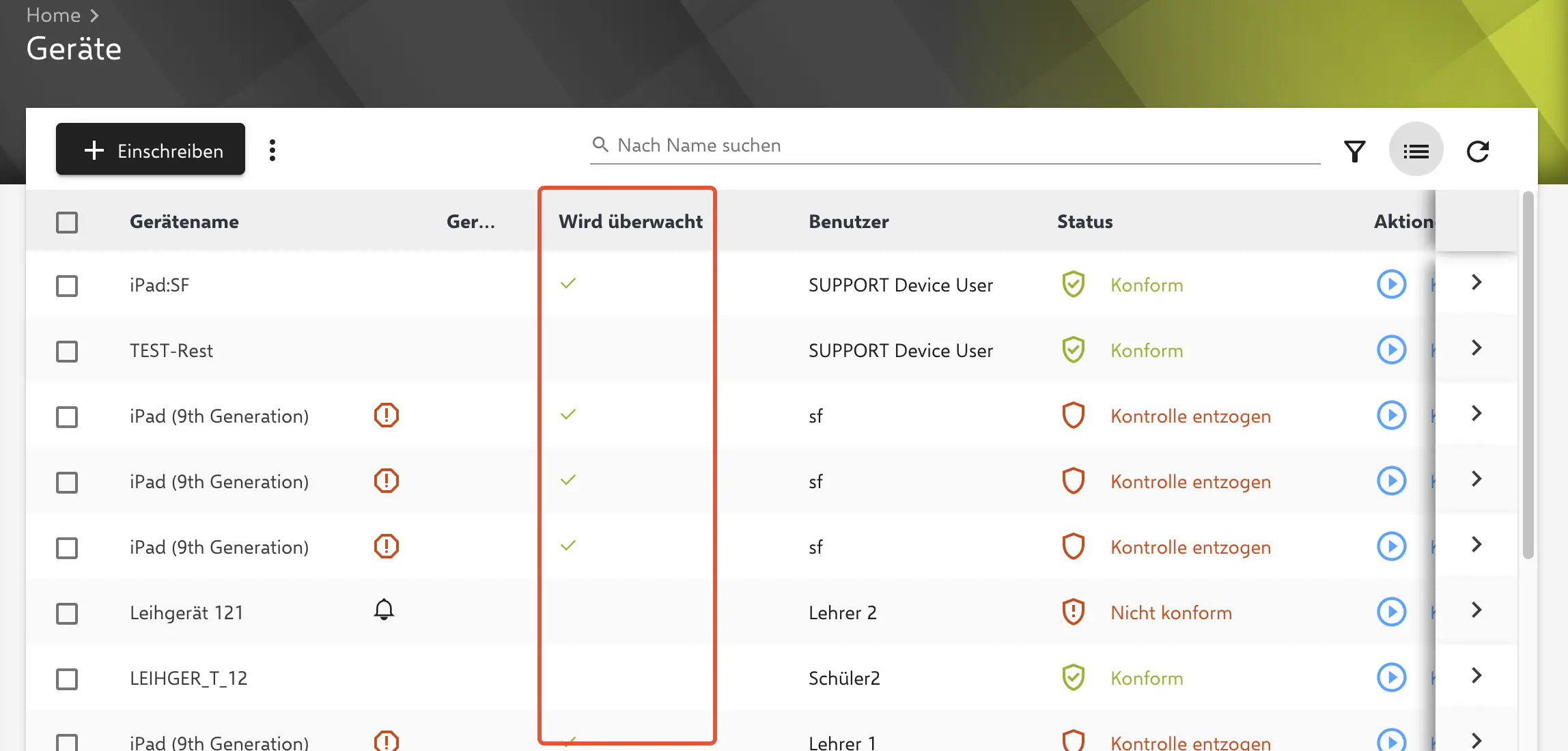Click the warning icon beside the first iPad (9th Generation)
Image resolution: width=1568 pixels, height=751 pixels.
click(387, 415)
